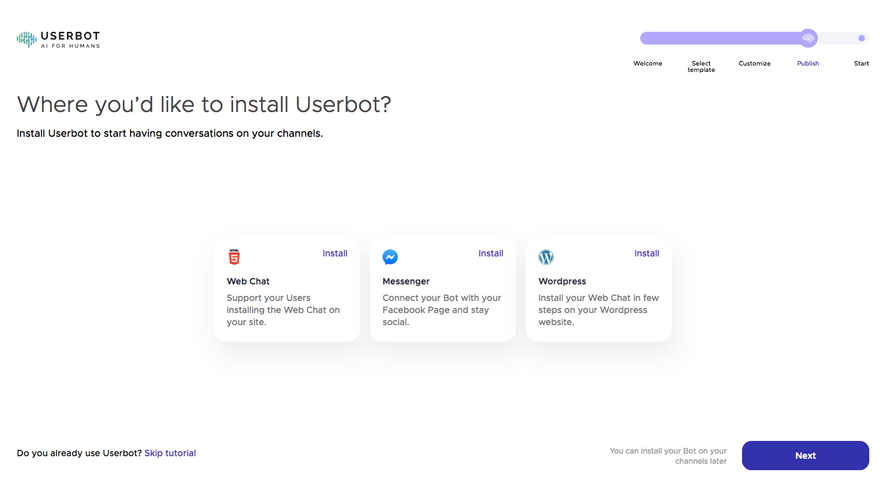
Task: Click the "Do you already use Userbot?" text
Action: click(x=79, y=453)
